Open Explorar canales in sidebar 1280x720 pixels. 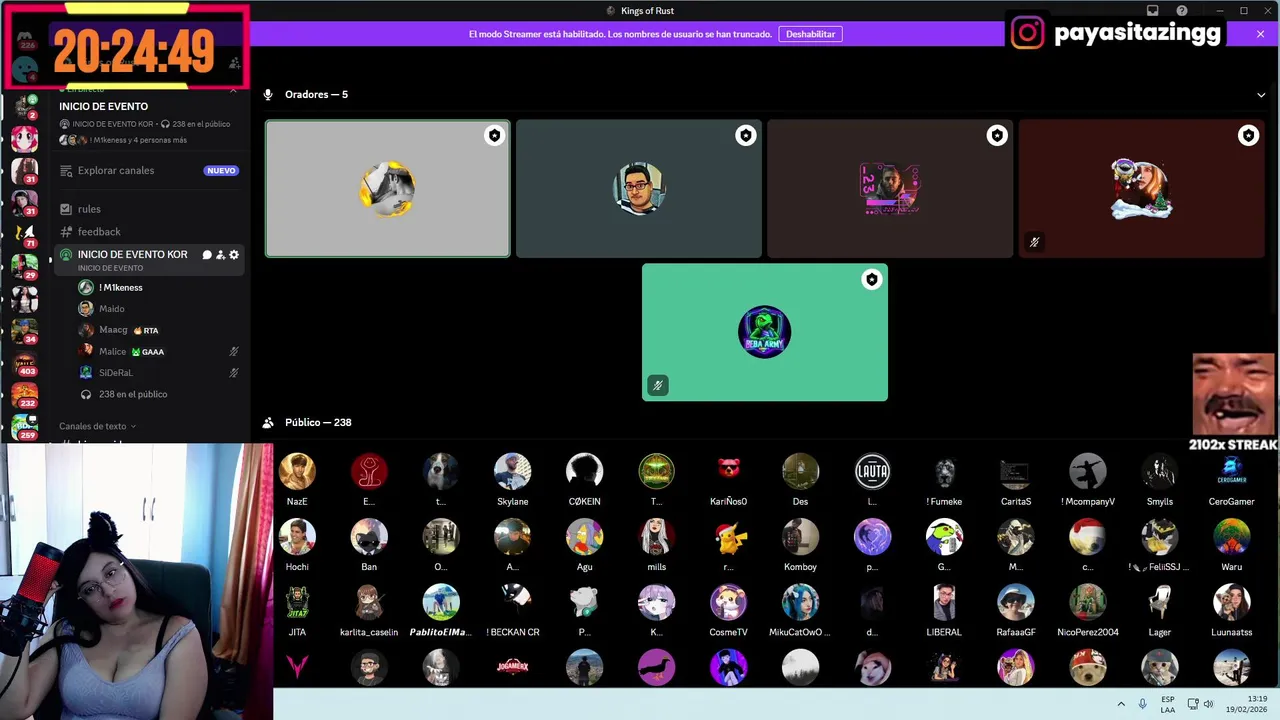[x=116, y=171]
